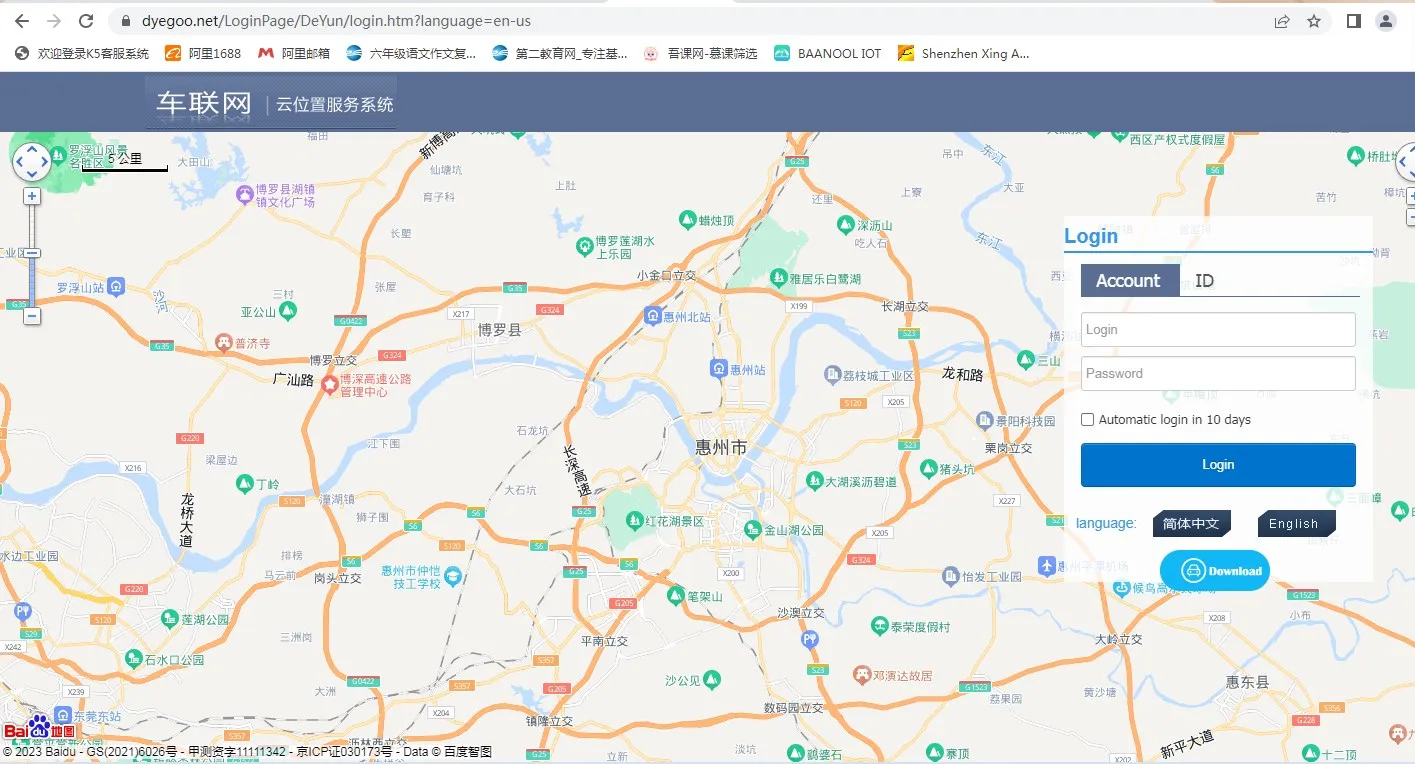Click the Password input field
This screenshot has height=764, width=1415.
point(1217,373)
